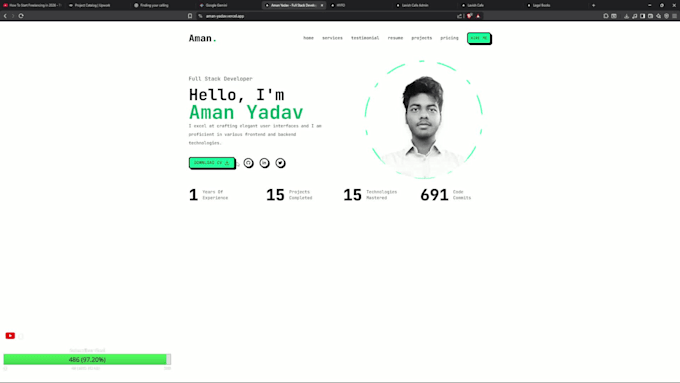Go to services nav link

pos(332,38)
